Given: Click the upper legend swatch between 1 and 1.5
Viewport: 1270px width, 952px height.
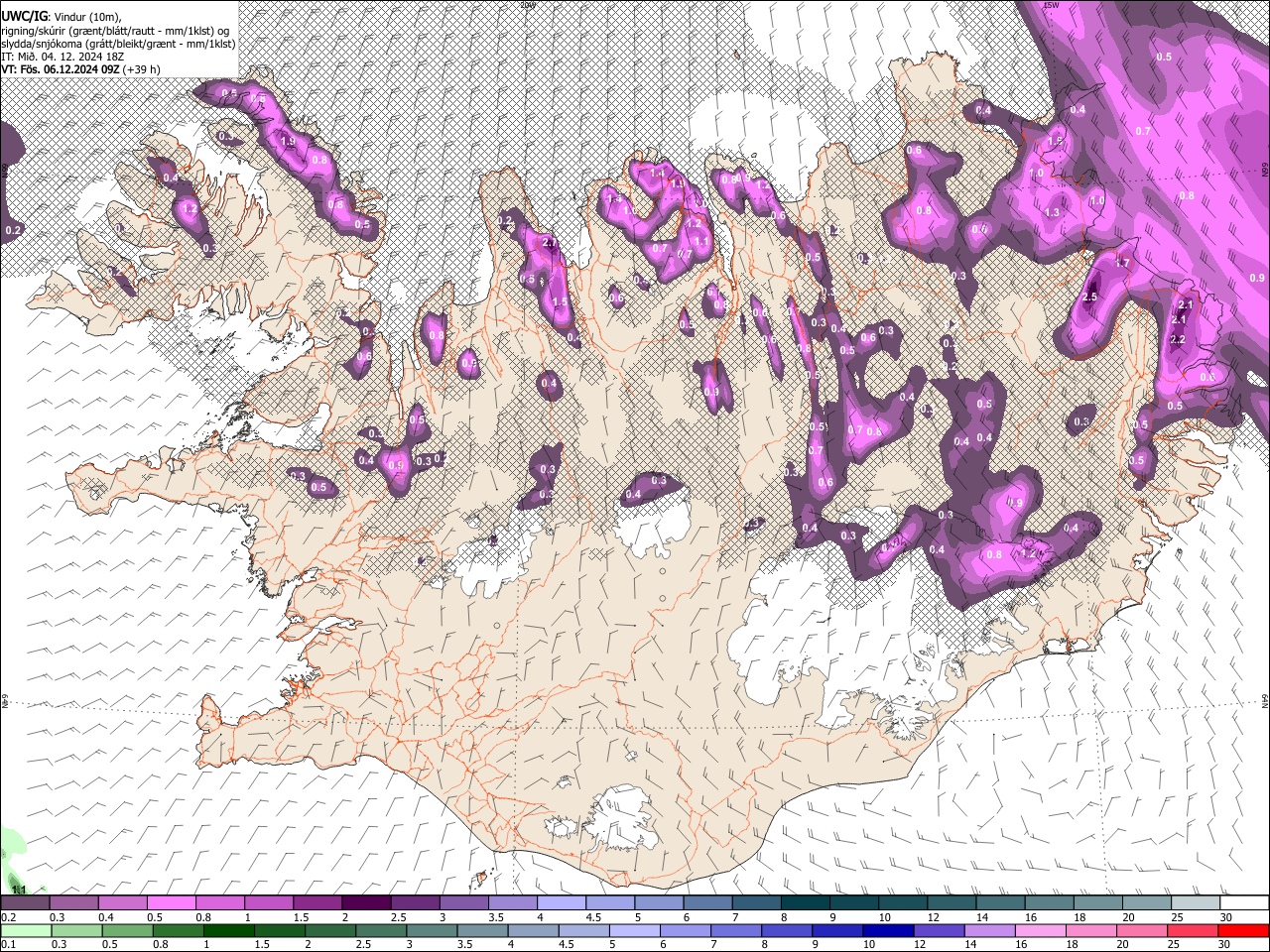Looking at the screenshot, I should tap(268, 902).
